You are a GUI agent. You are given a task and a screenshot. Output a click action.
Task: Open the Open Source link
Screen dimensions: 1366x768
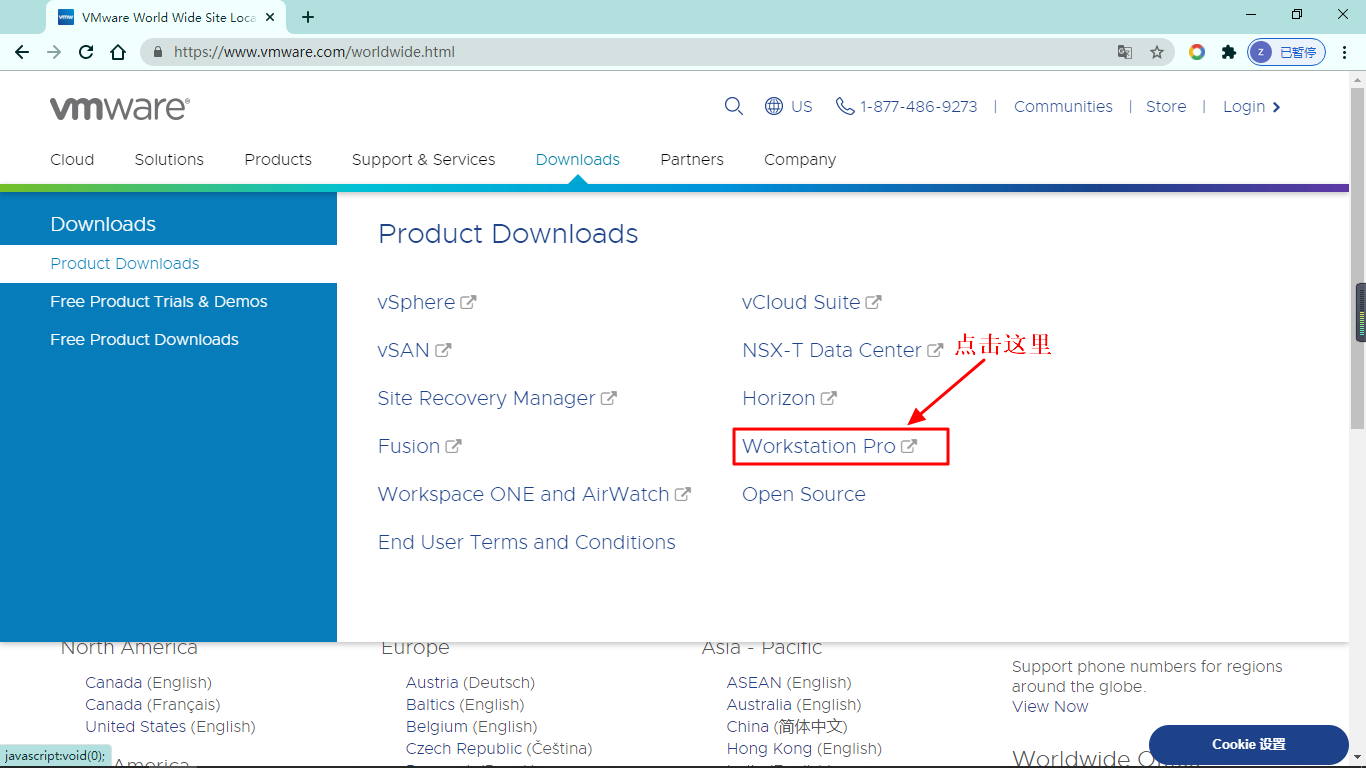click(804, 494)
